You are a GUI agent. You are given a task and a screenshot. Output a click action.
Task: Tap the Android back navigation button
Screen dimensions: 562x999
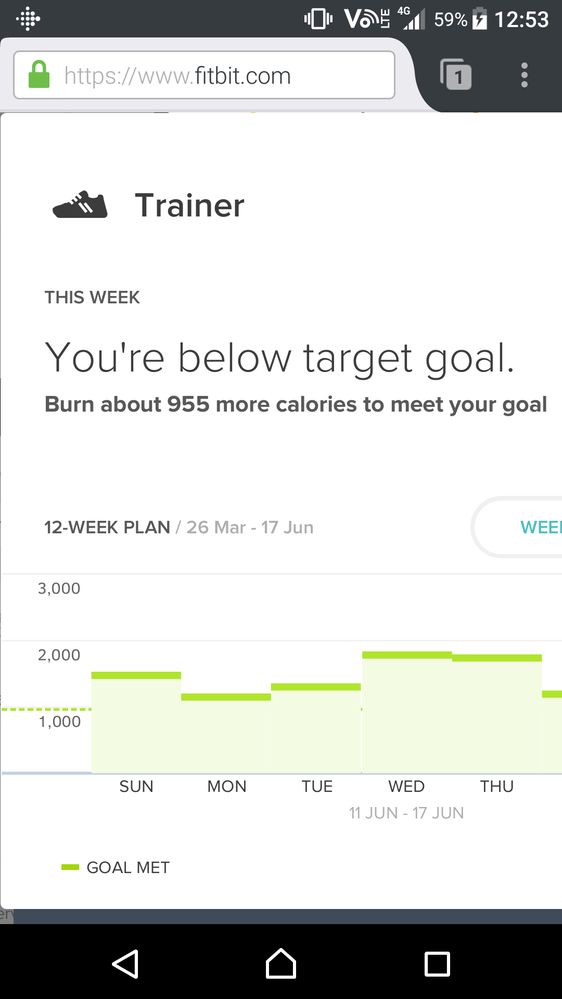click(126, 963)
